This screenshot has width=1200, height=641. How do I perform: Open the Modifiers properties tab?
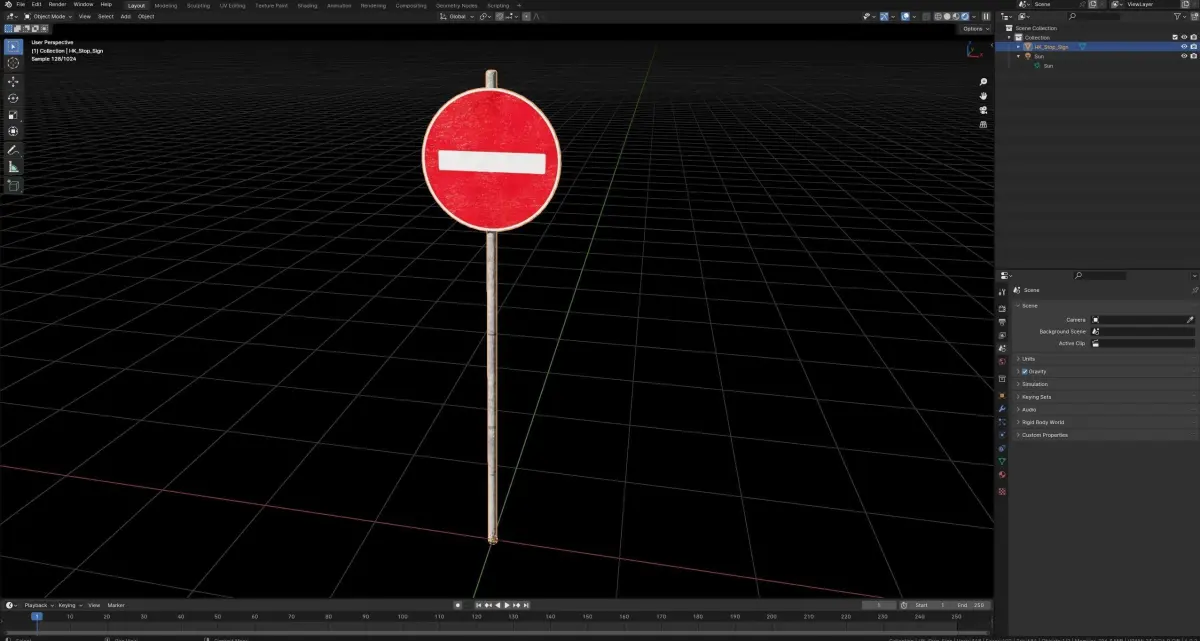coord(1002,409)
